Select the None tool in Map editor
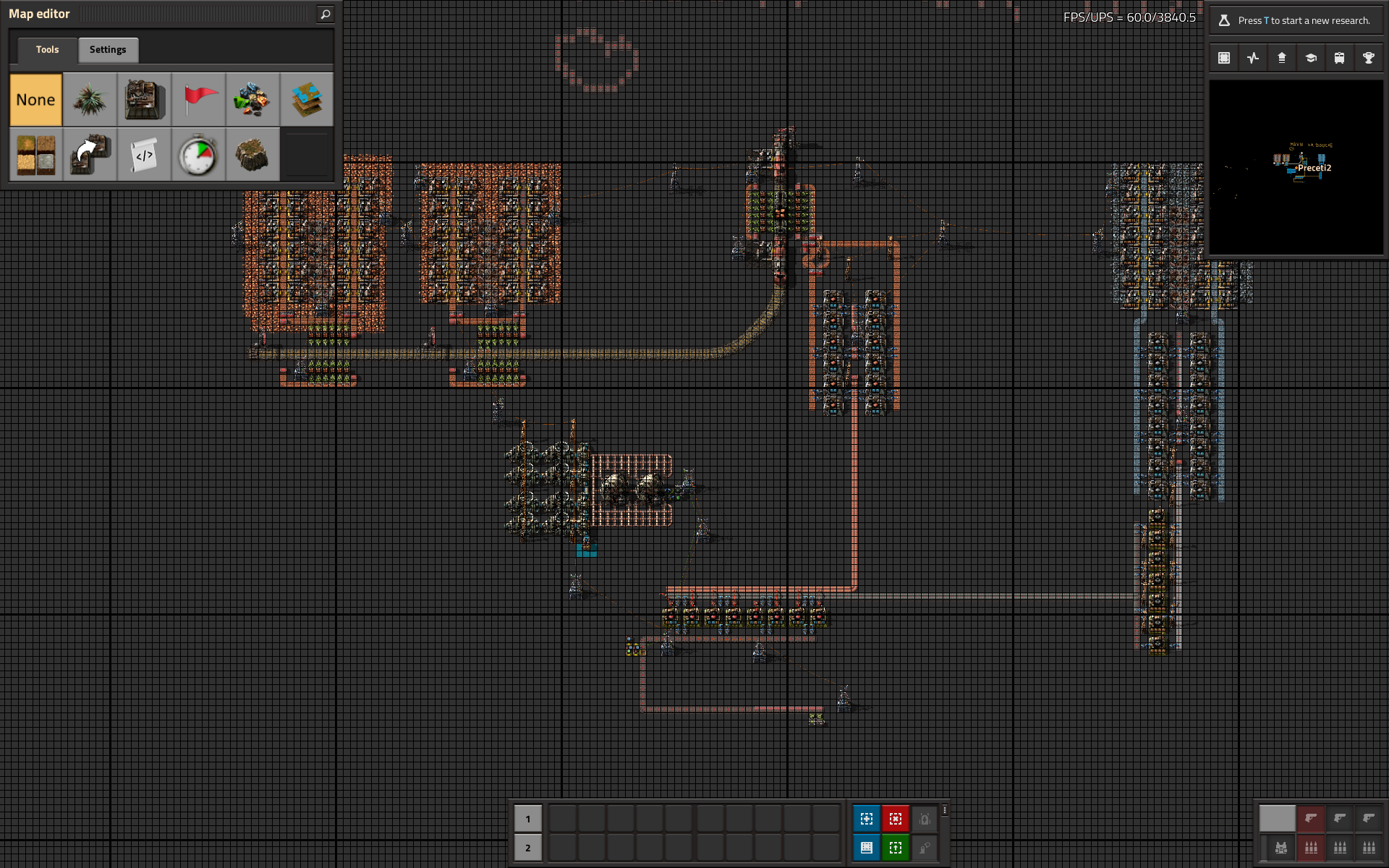 pyautogui.click(x=35, y=100)
